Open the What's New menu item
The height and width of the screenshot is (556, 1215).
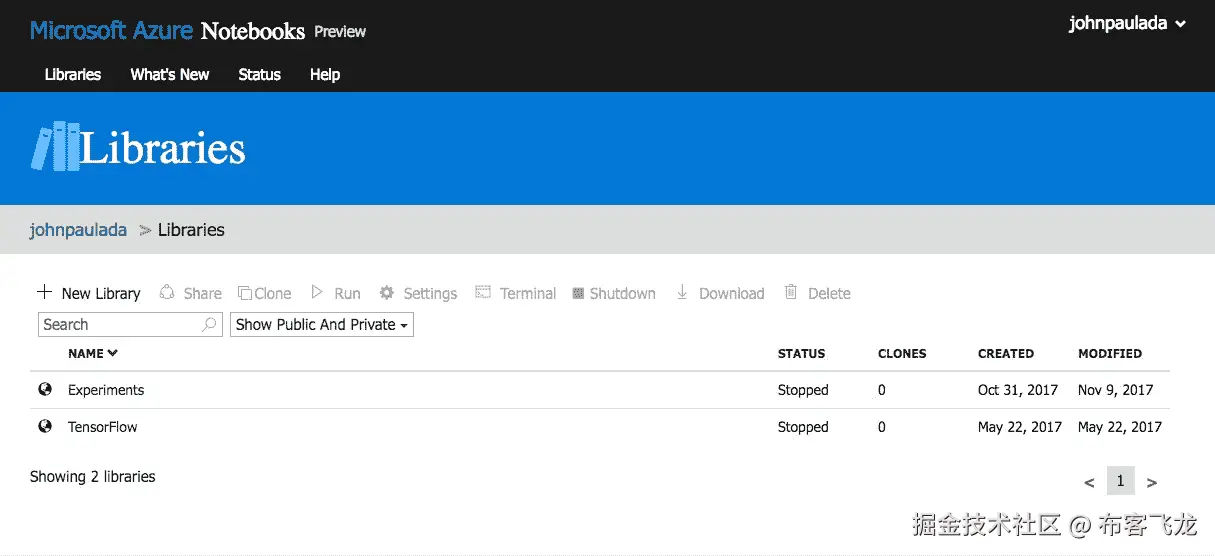[170, 74]
